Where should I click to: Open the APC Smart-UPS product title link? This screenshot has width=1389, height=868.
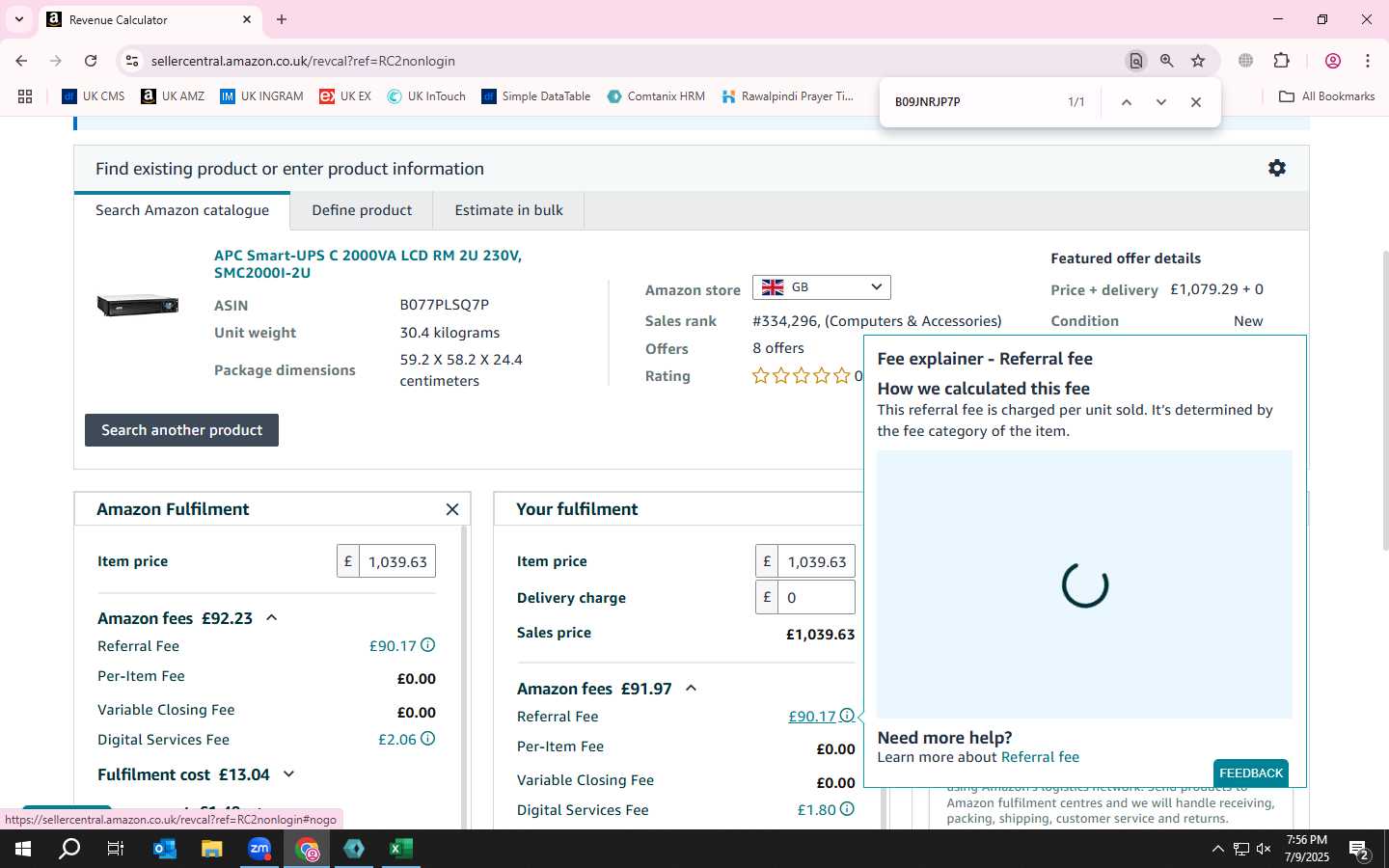tap(368, 264)
